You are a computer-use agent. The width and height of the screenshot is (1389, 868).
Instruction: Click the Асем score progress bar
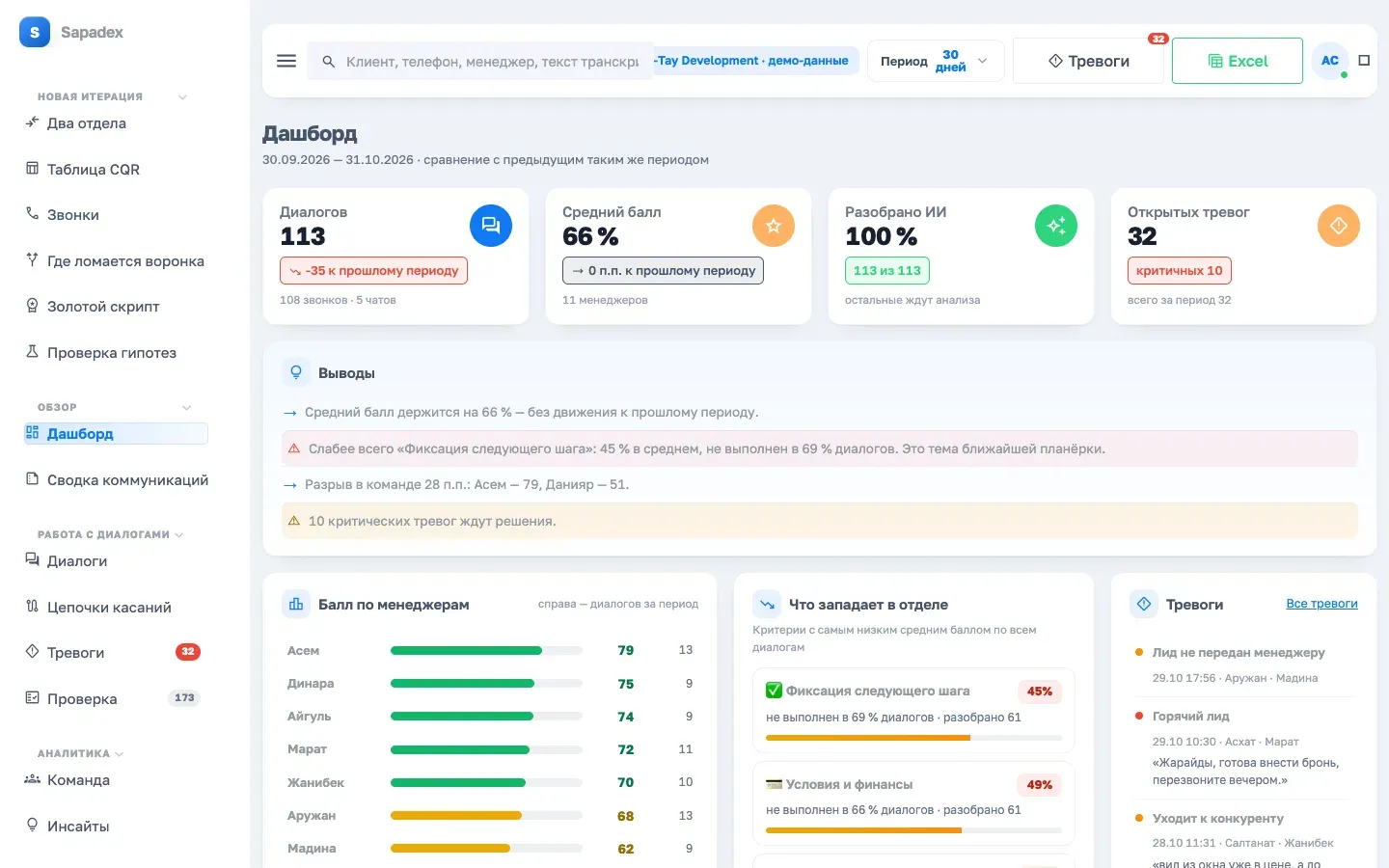(x=486, y=651)
